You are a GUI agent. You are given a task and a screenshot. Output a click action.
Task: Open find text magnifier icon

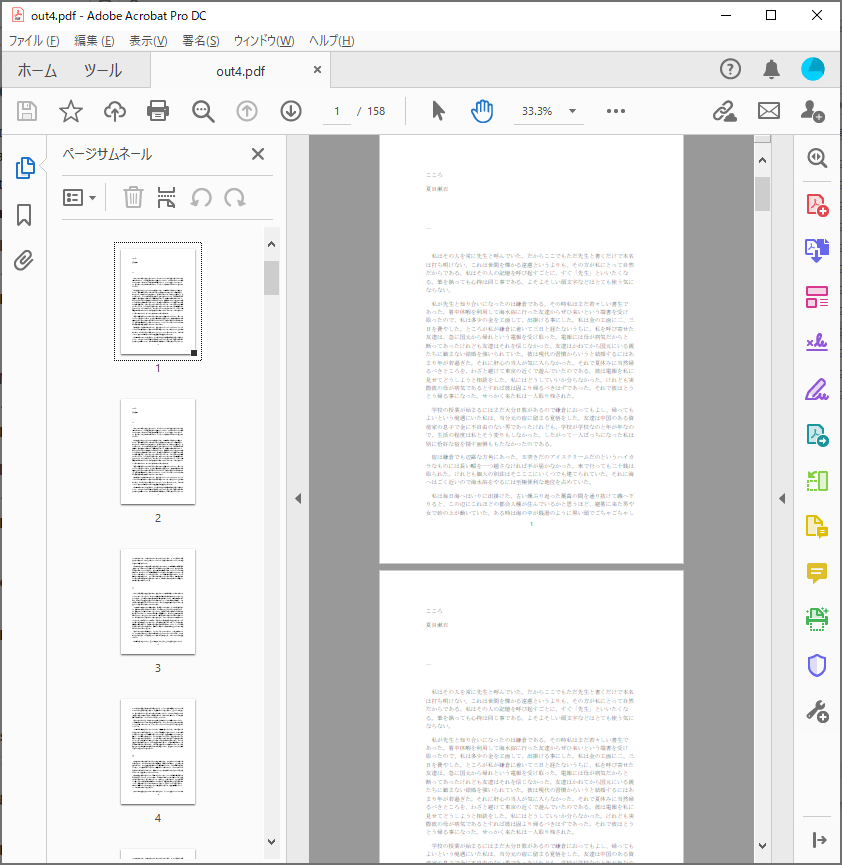pos(203,111)
